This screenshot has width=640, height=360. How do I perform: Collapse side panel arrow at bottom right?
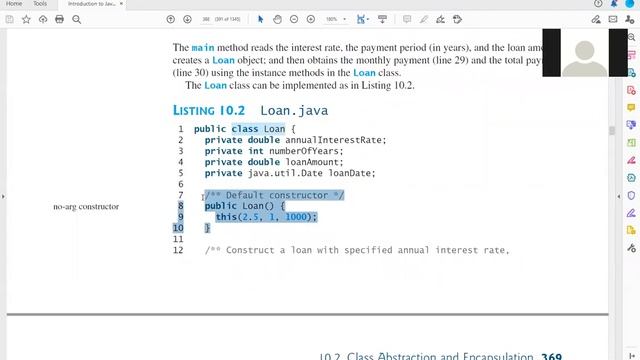coord(631,356)
